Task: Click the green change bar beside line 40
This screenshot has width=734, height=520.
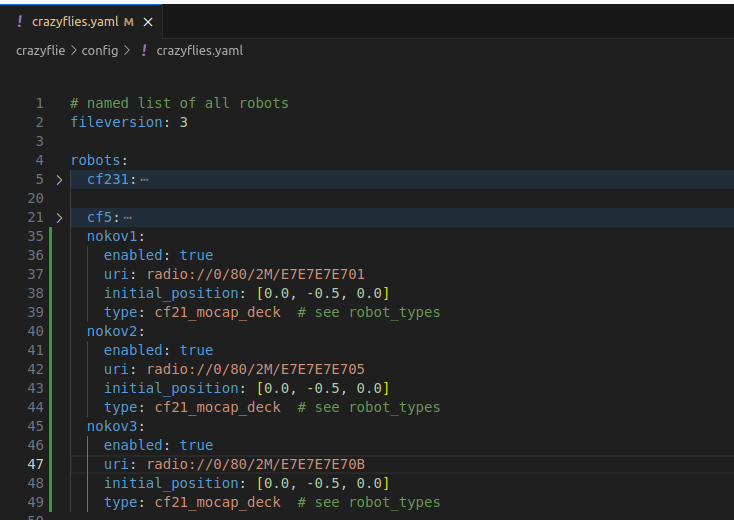Action: point(51,331)
